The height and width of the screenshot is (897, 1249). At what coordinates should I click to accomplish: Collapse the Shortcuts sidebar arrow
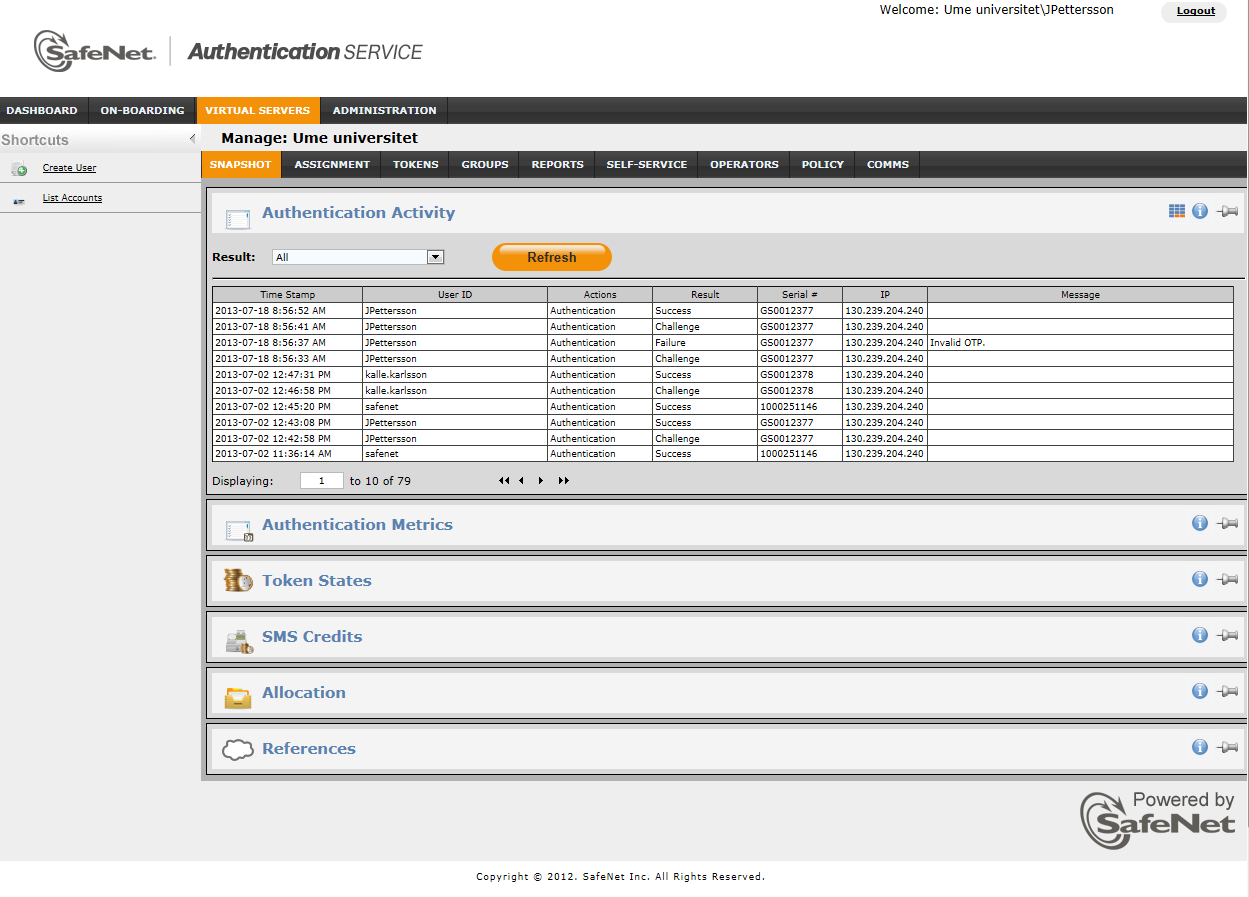coord(192,139)
